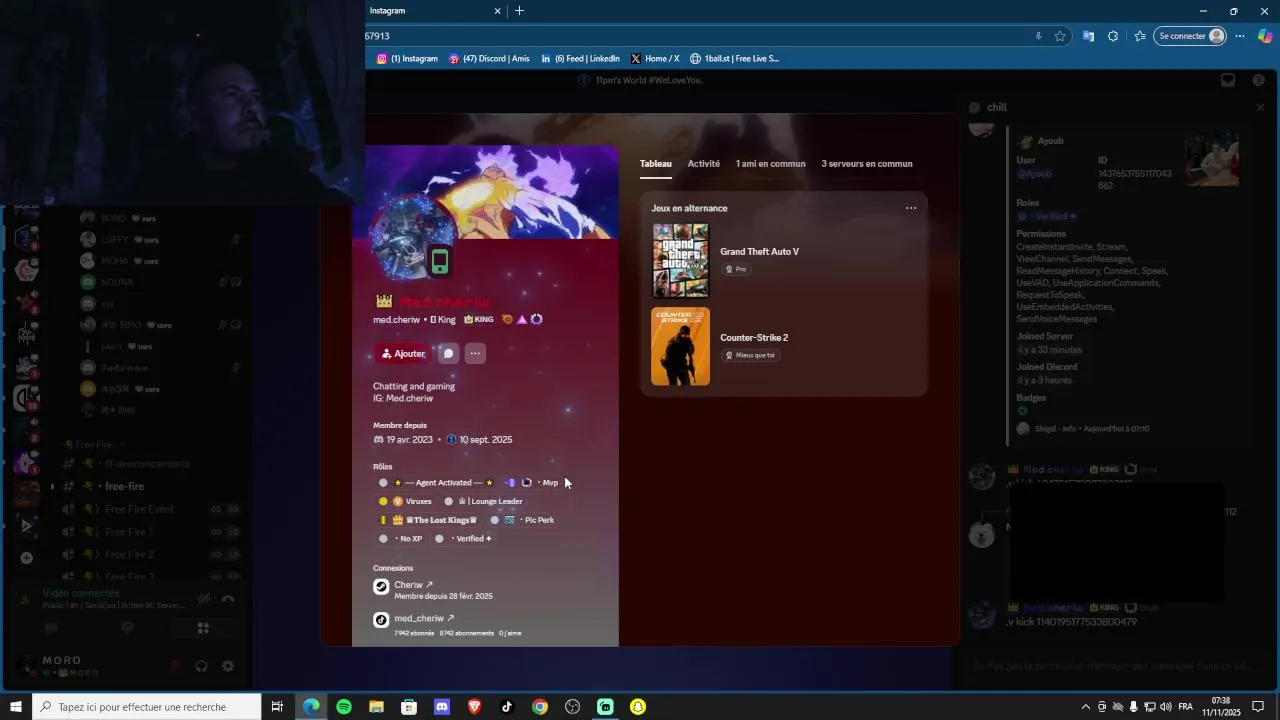Open profile more options ellipsis button
Viewport: 1280px width, 720px height.
pos(475,354)
